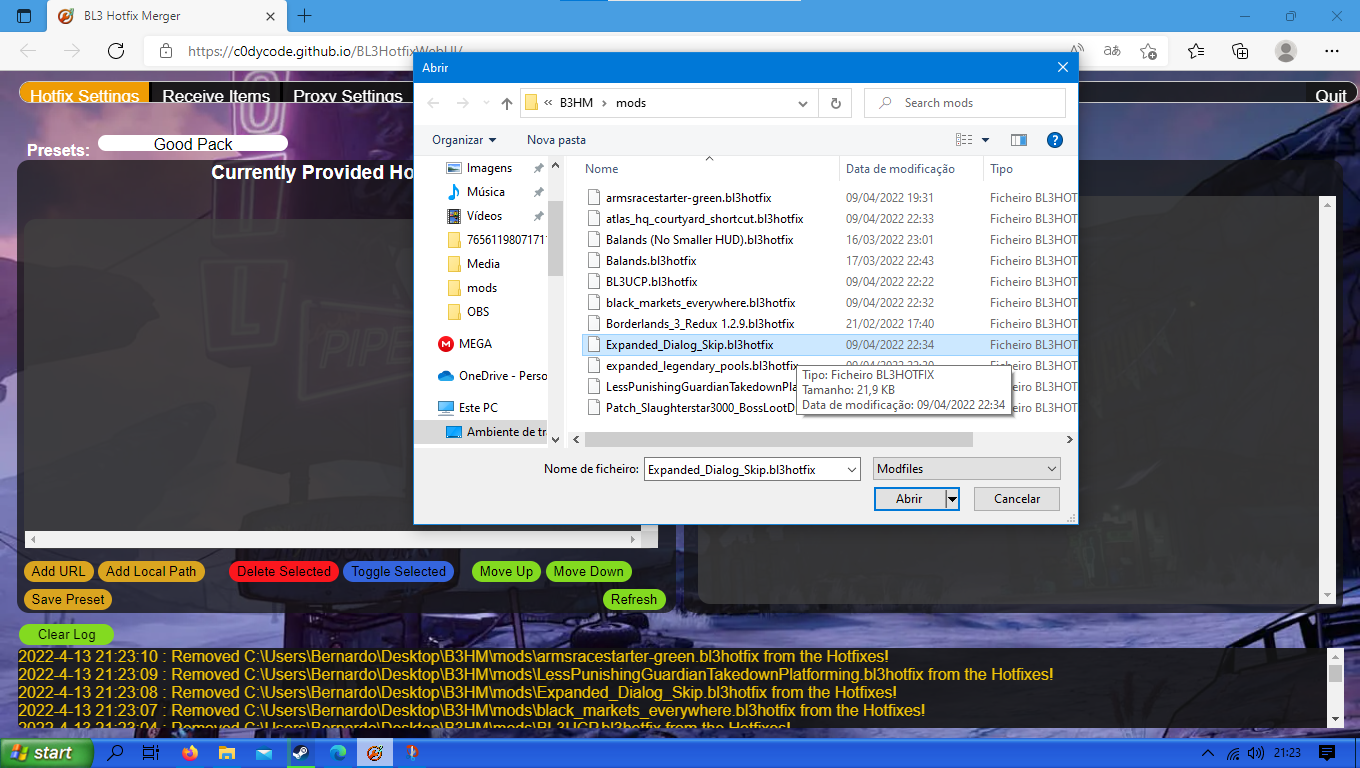
Task: Refresh the mods folder listing in dialog
Action: click(835, 103)
